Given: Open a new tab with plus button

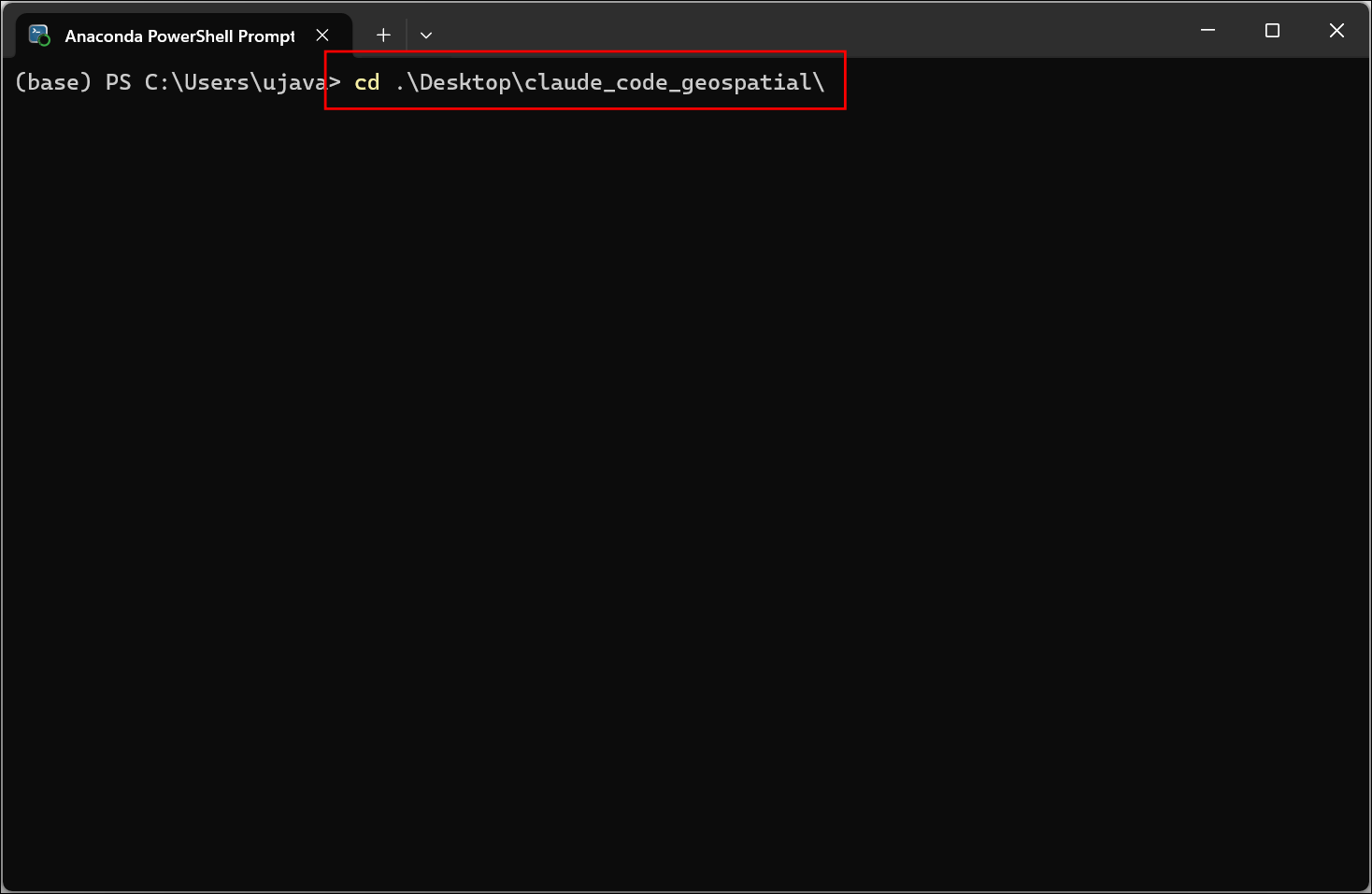Looking at the screenshot, I should (x=383, y=35).
